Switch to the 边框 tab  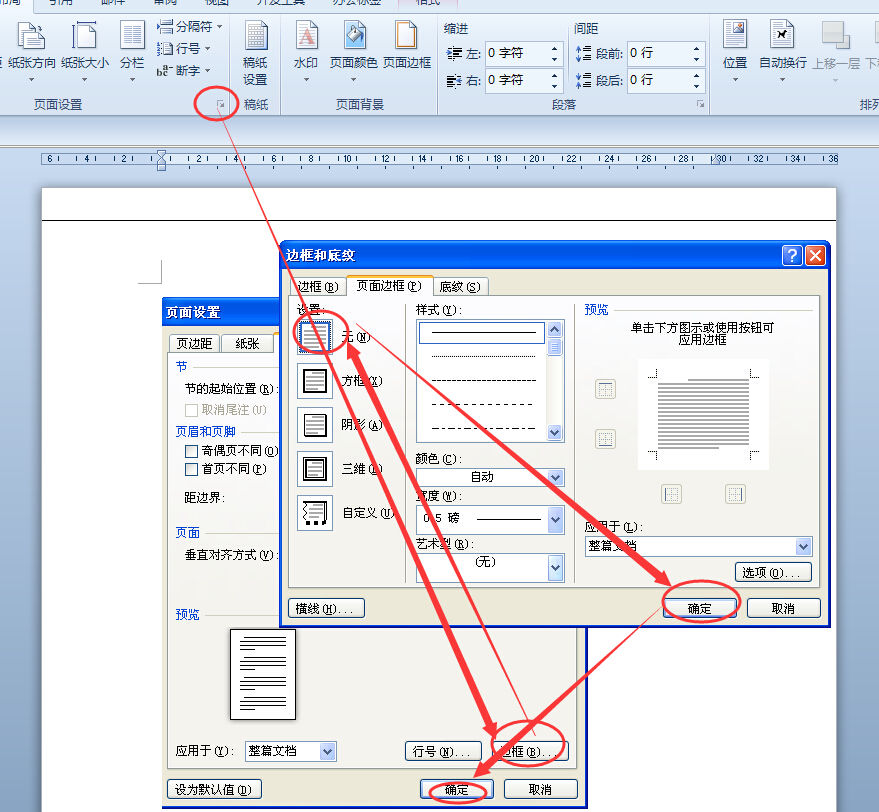tap(317, 287)
